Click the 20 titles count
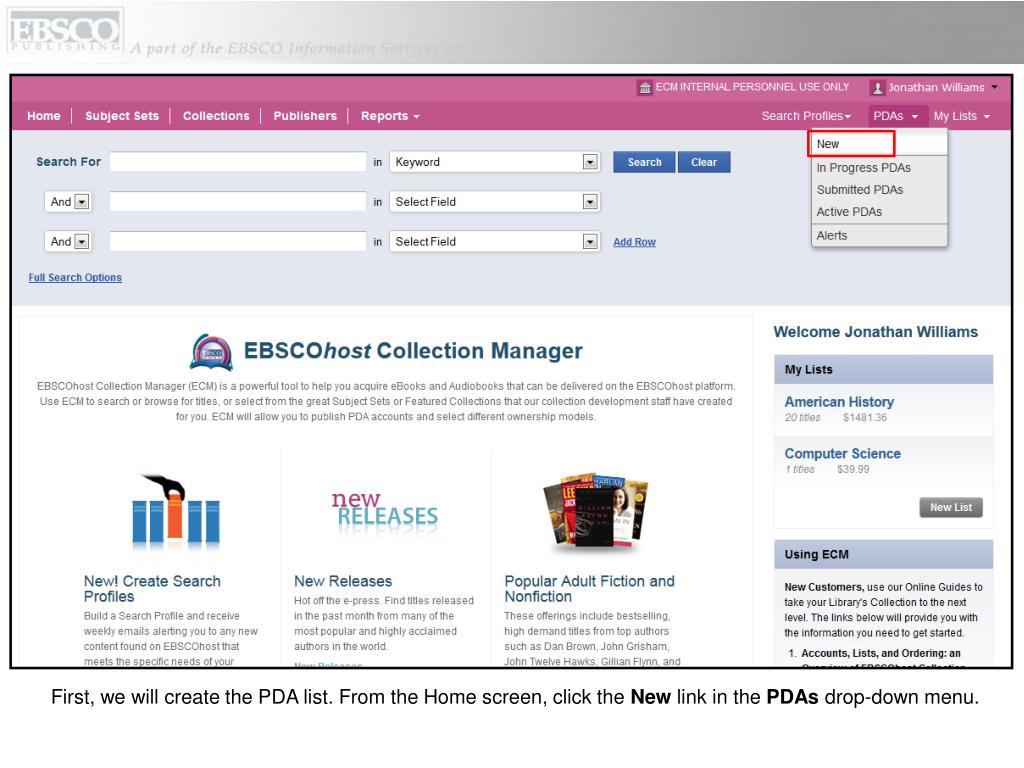 click(x=802, y=417)
